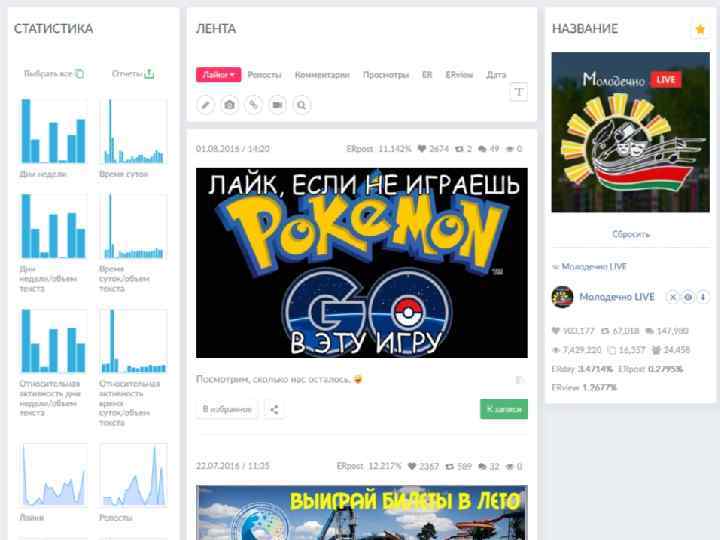720x540 pixels.
Task: Open the Время суток chart thumbnail
Action: [133, 131]
